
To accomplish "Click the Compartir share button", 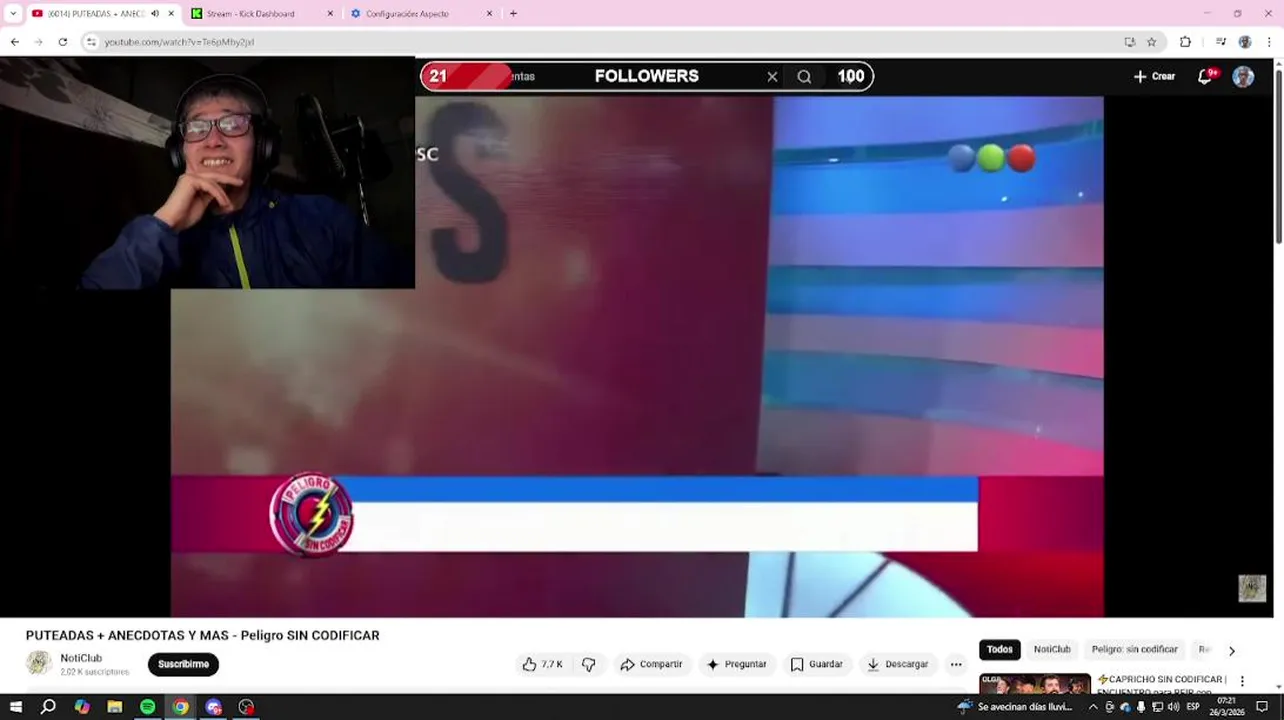I will [651, 664].
